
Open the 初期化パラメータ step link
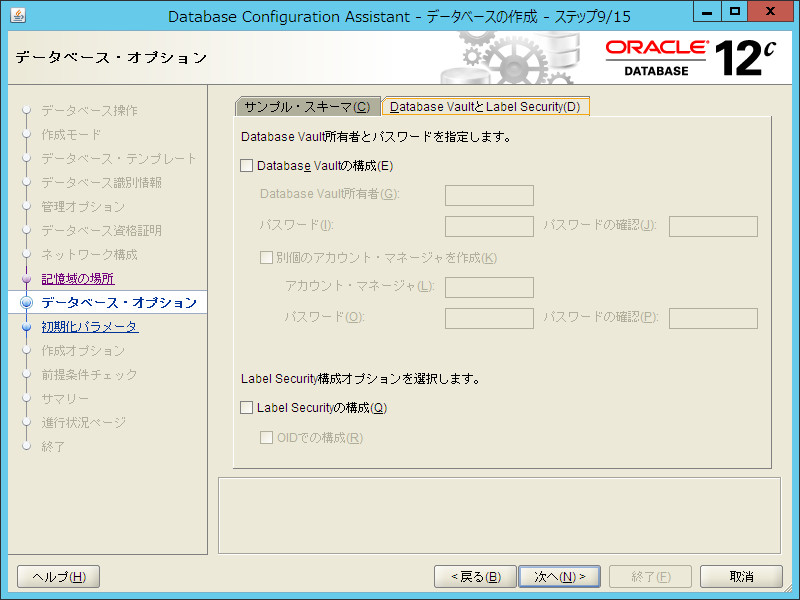tap(89, 327)
